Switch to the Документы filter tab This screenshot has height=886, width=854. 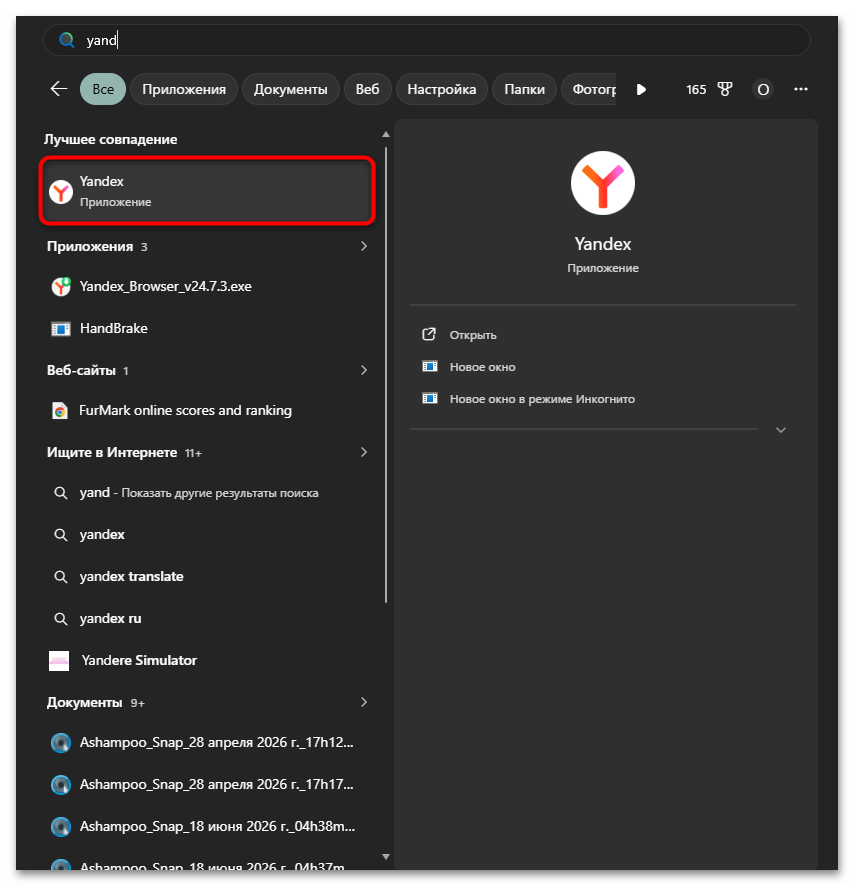tap(291, 89)
